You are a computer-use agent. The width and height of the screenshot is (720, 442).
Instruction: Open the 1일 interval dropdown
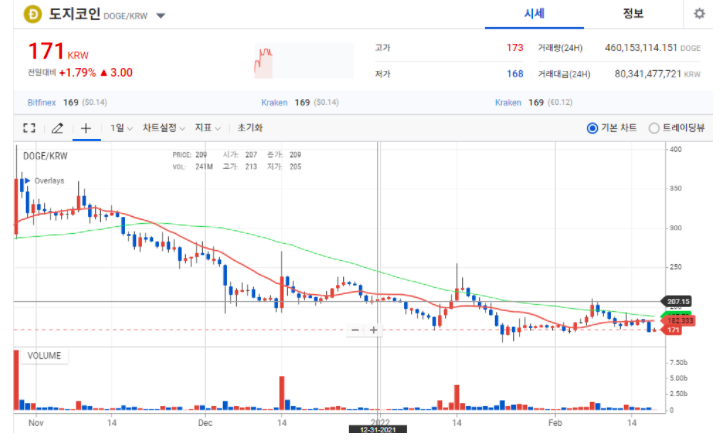coord(122,128)
